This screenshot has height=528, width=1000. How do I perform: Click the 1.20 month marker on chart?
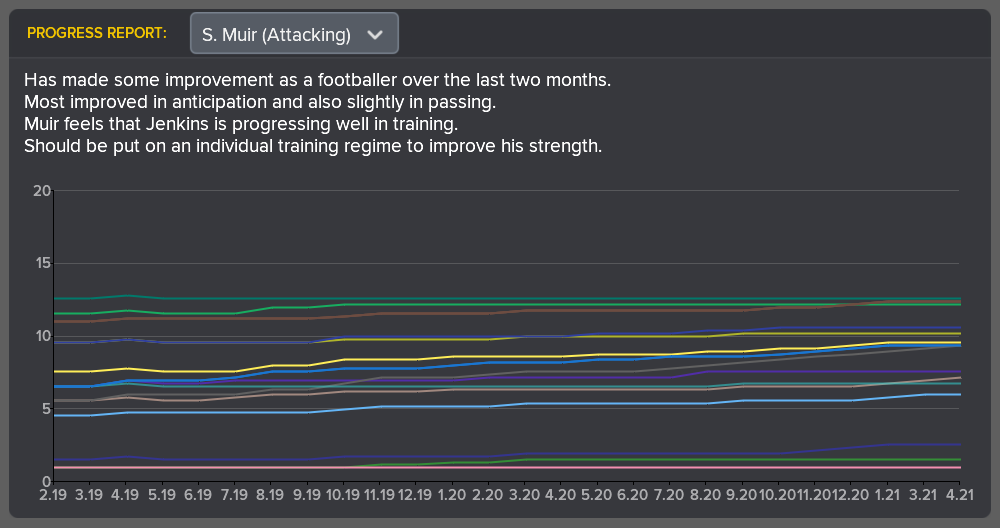coord(452,495)
